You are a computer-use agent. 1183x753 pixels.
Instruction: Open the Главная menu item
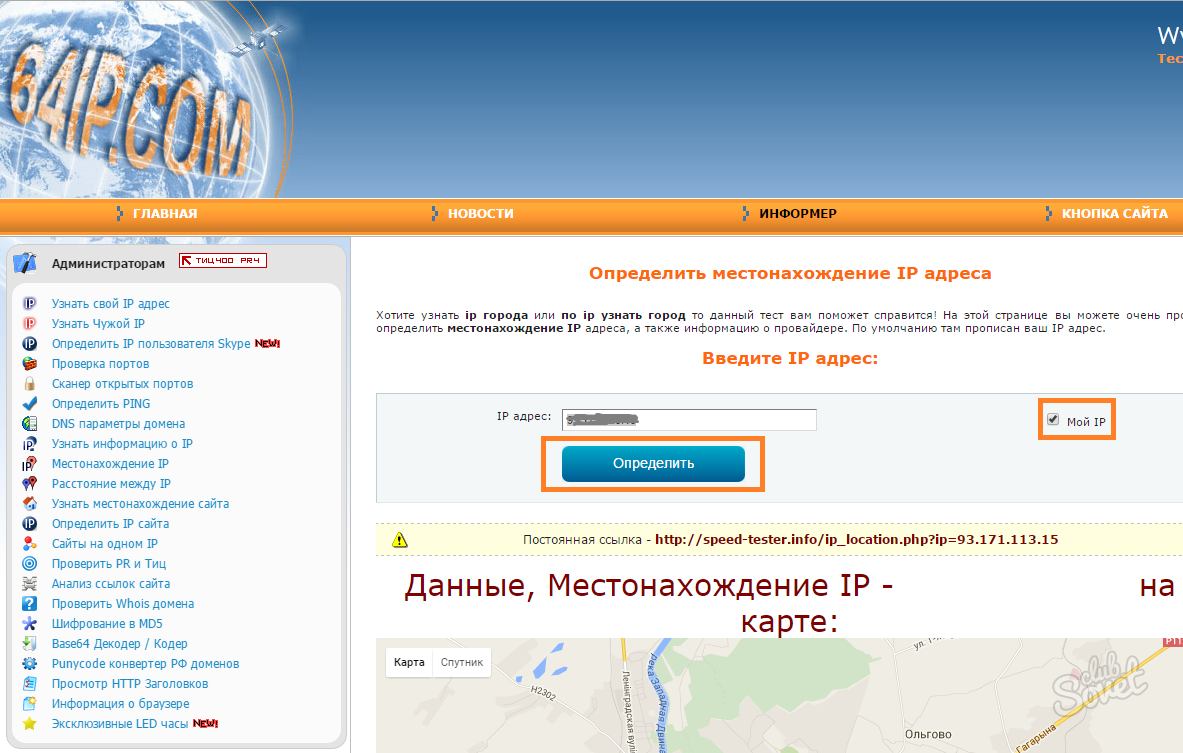click(x=164, y=214)
